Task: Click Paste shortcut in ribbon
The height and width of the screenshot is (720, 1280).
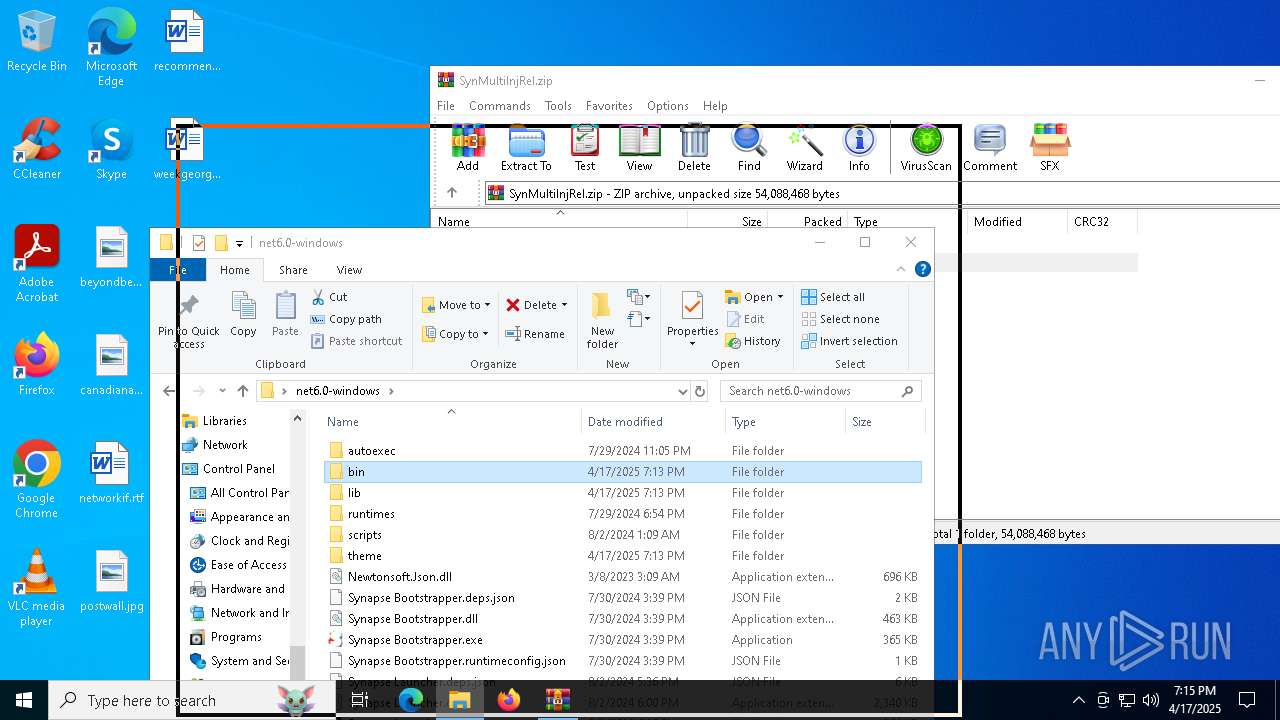Action: point(356,341)
